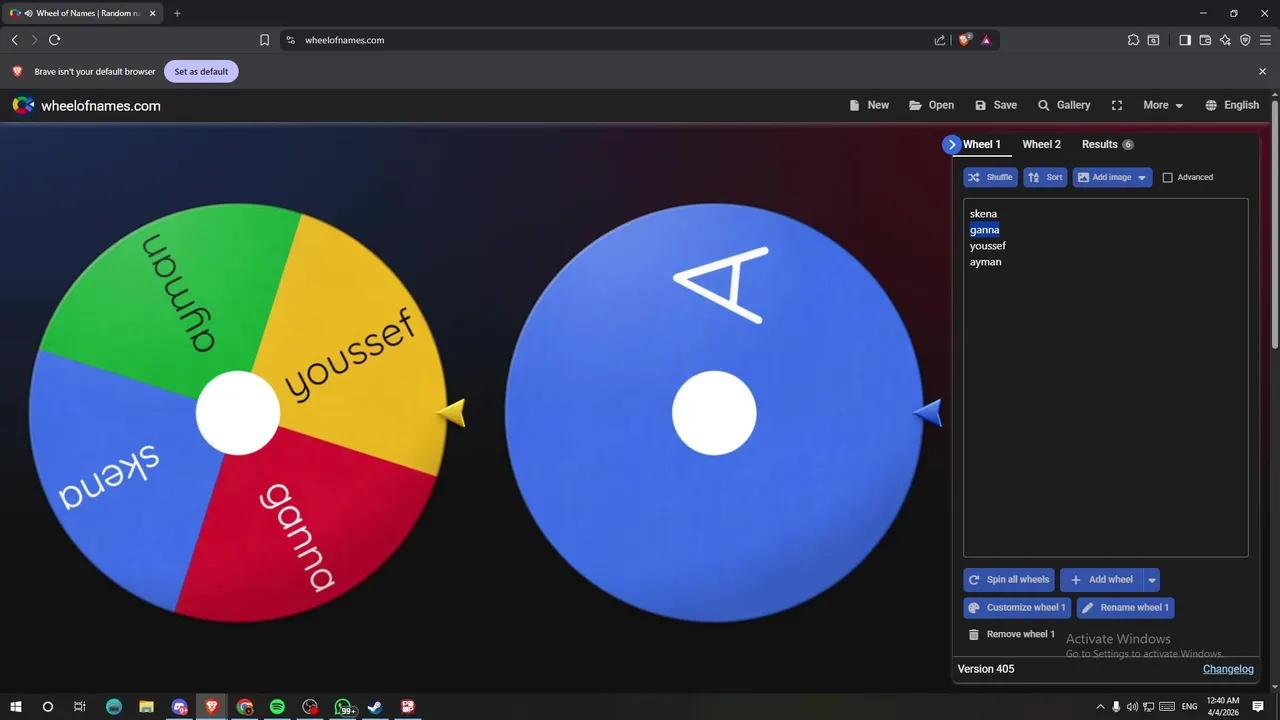Expand the Add wheel dropdown arrow
Viewport: 1280px width, 720px height.
tap(1152, 579)
